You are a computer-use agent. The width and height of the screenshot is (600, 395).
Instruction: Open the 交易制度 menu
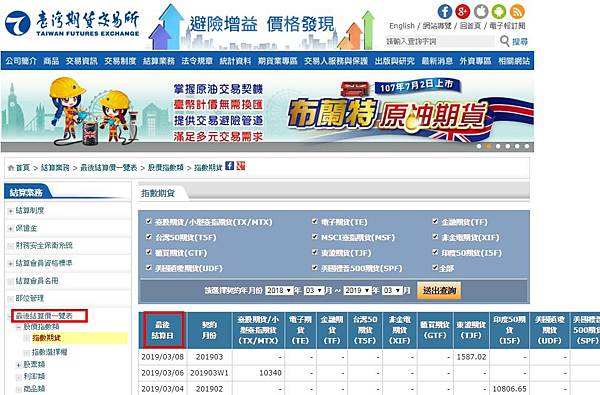click(x=120, y=60)
